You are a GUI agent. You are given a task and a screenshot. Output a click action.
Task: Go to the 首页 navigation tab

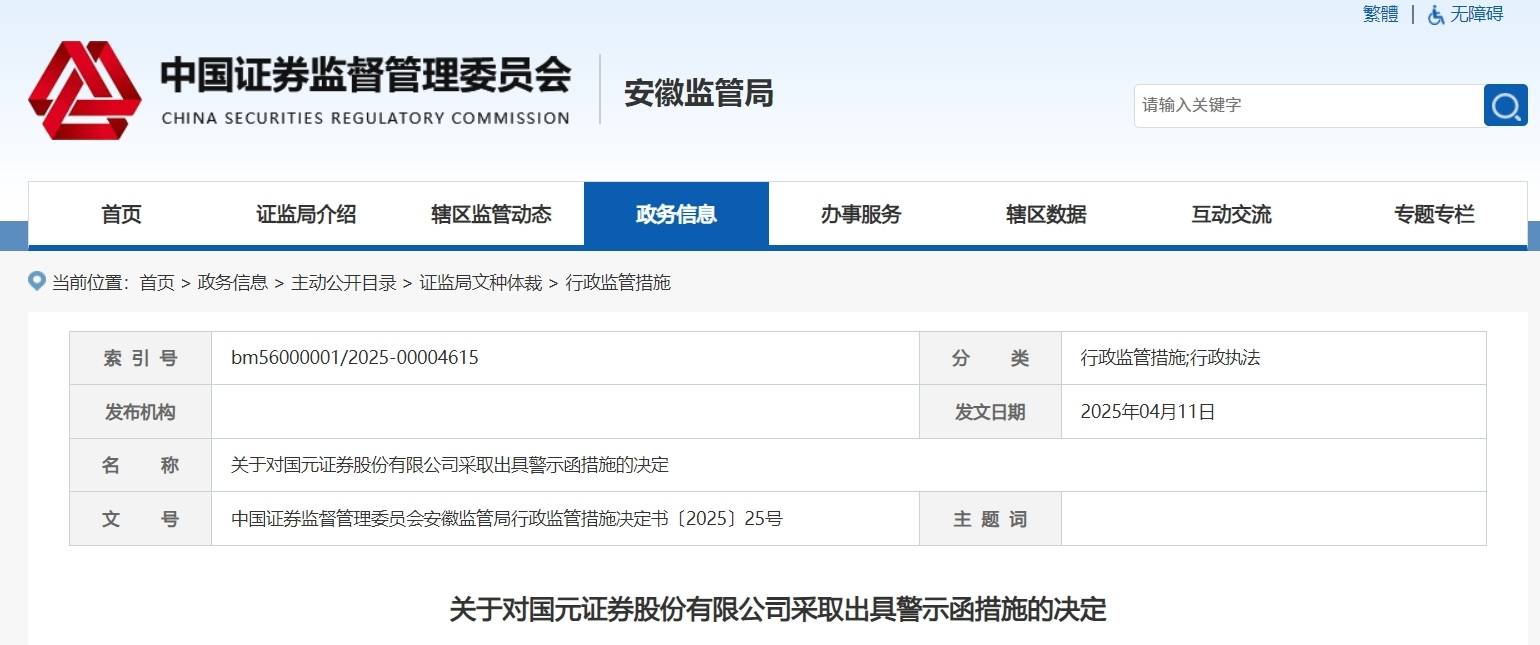(121, 214)
